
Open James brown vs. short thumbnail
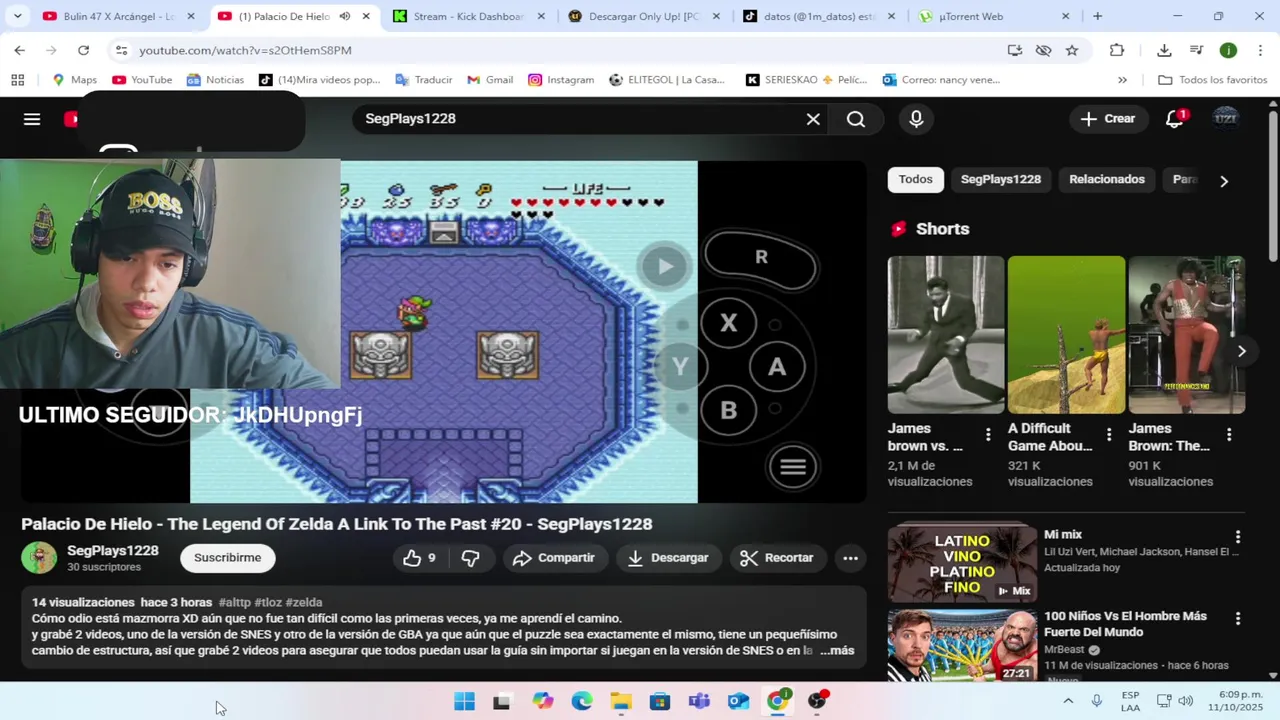[x=946, y=335]
